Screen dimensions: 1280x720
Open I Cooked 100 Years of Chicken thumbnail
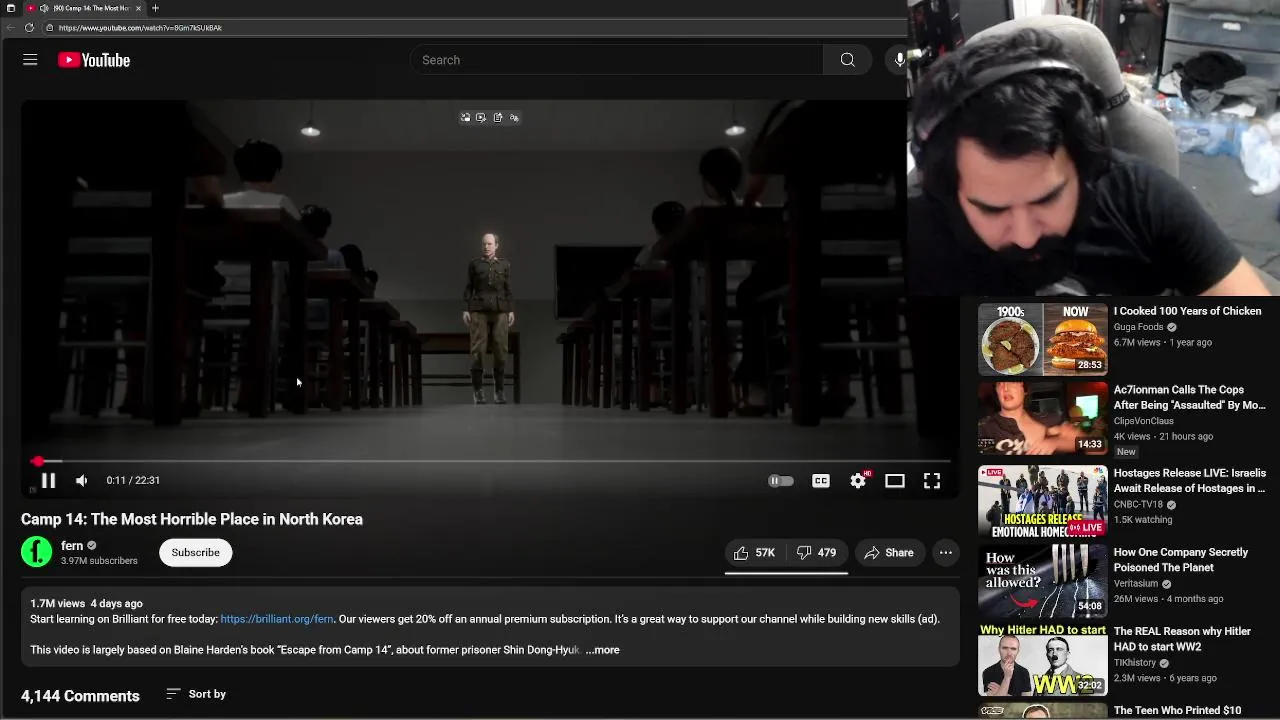coord(1043,340)
